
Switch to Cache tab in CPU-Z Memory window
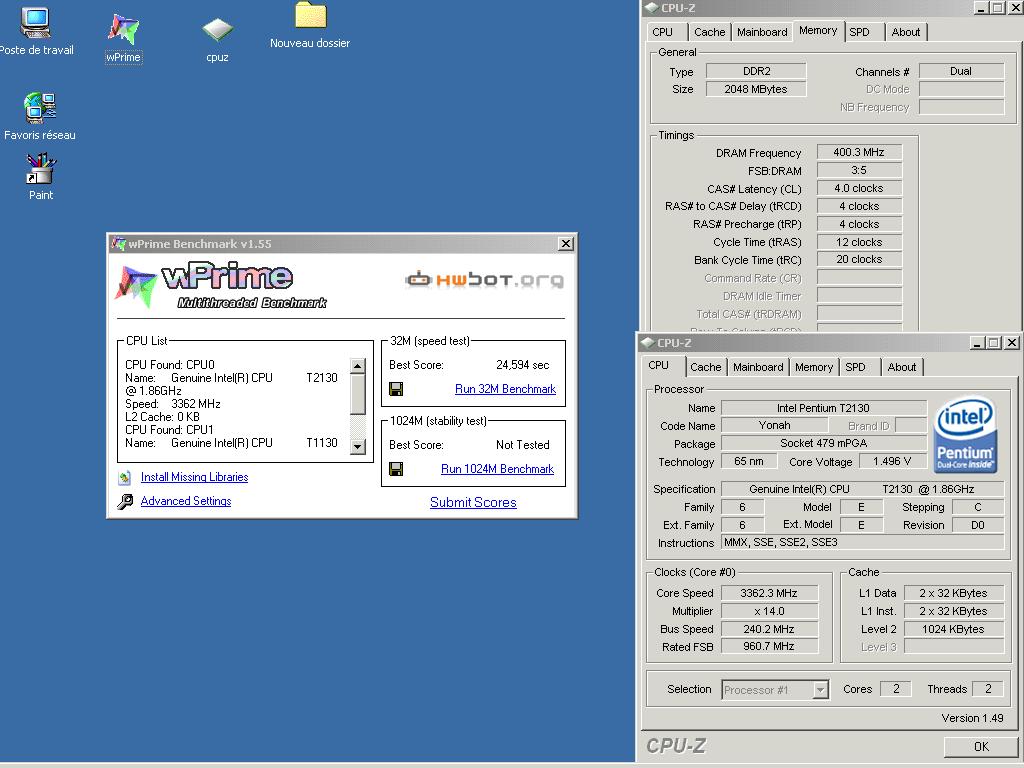coord(709,32)
